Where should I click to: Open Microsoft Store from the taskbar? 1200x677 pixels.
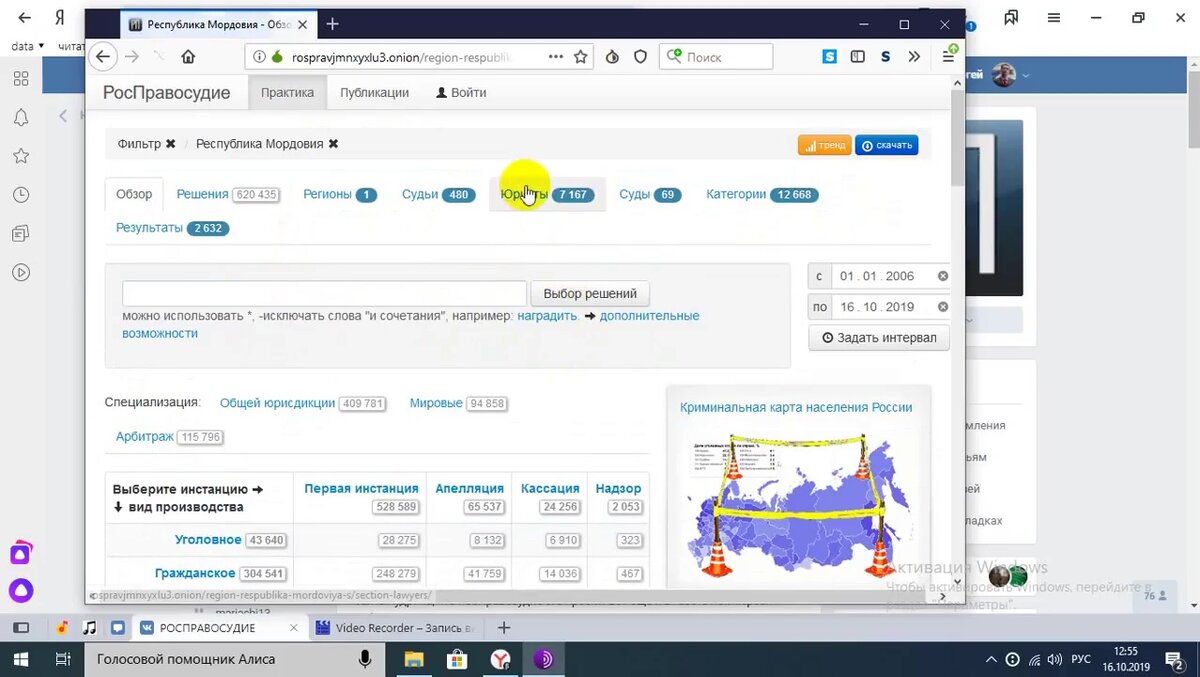[457, 659]
